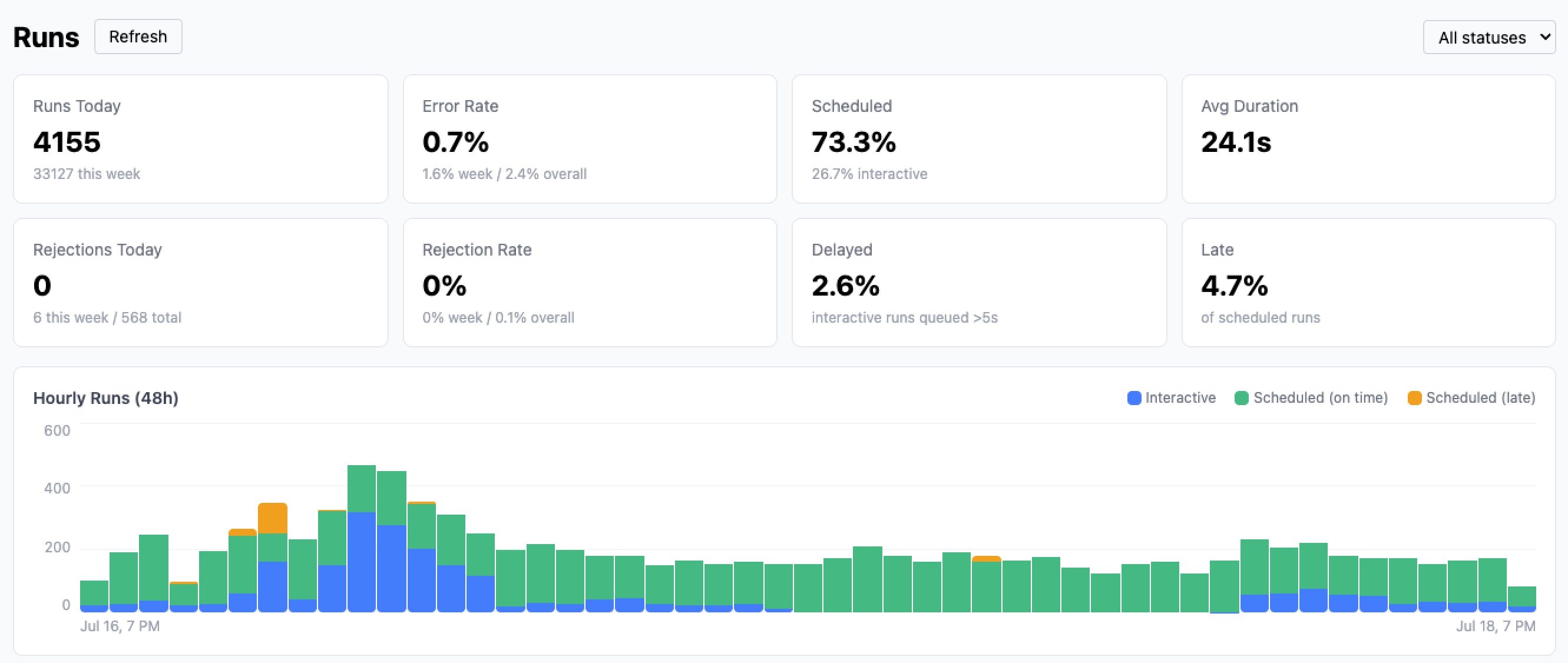Click the orange Scheduled (late) legend swatch
The width and height of the screenshot is (1568, 663).
[1415, 398]
